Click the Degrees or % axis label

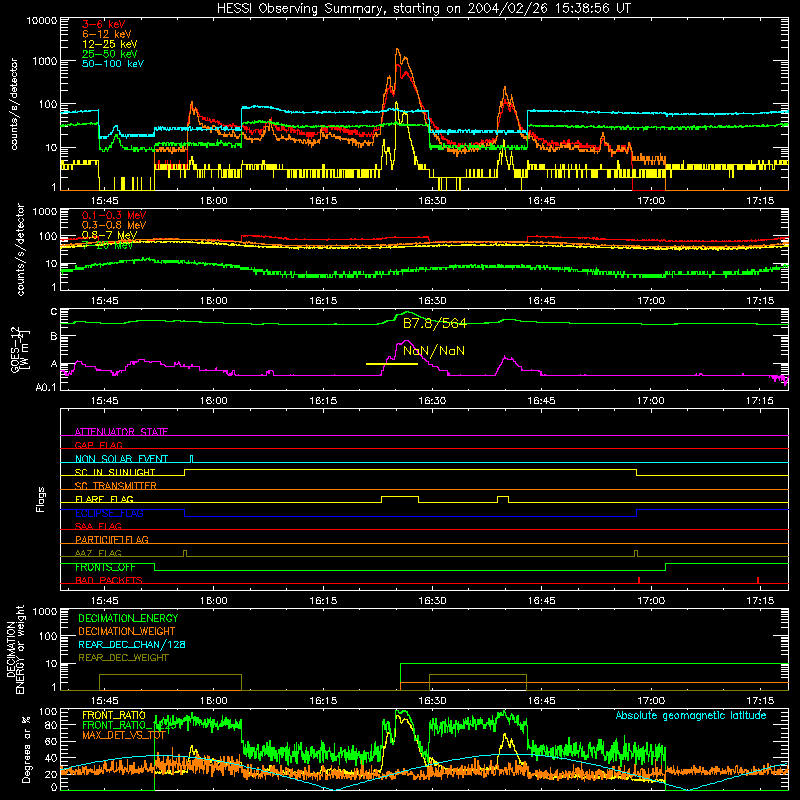(x=26, y=750)
